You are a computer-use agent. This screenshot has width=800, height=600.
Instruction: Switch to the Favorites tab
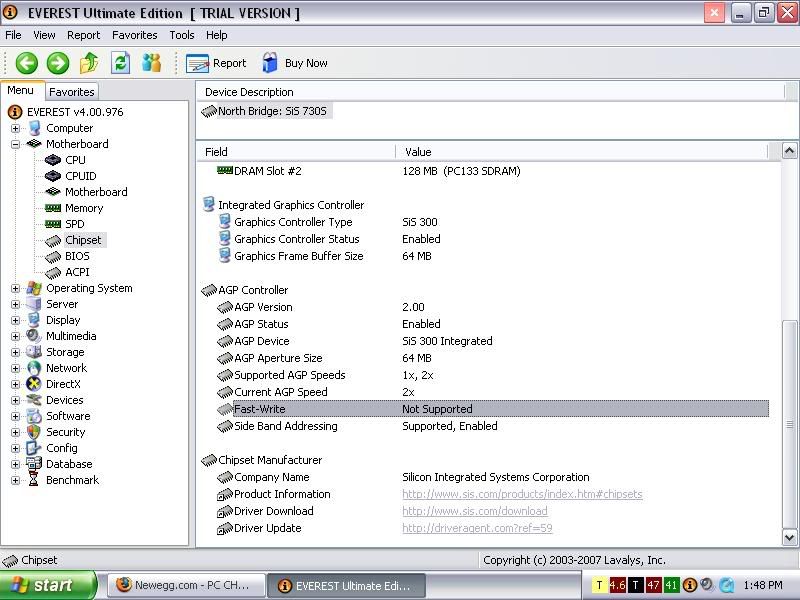pos(71,92)
